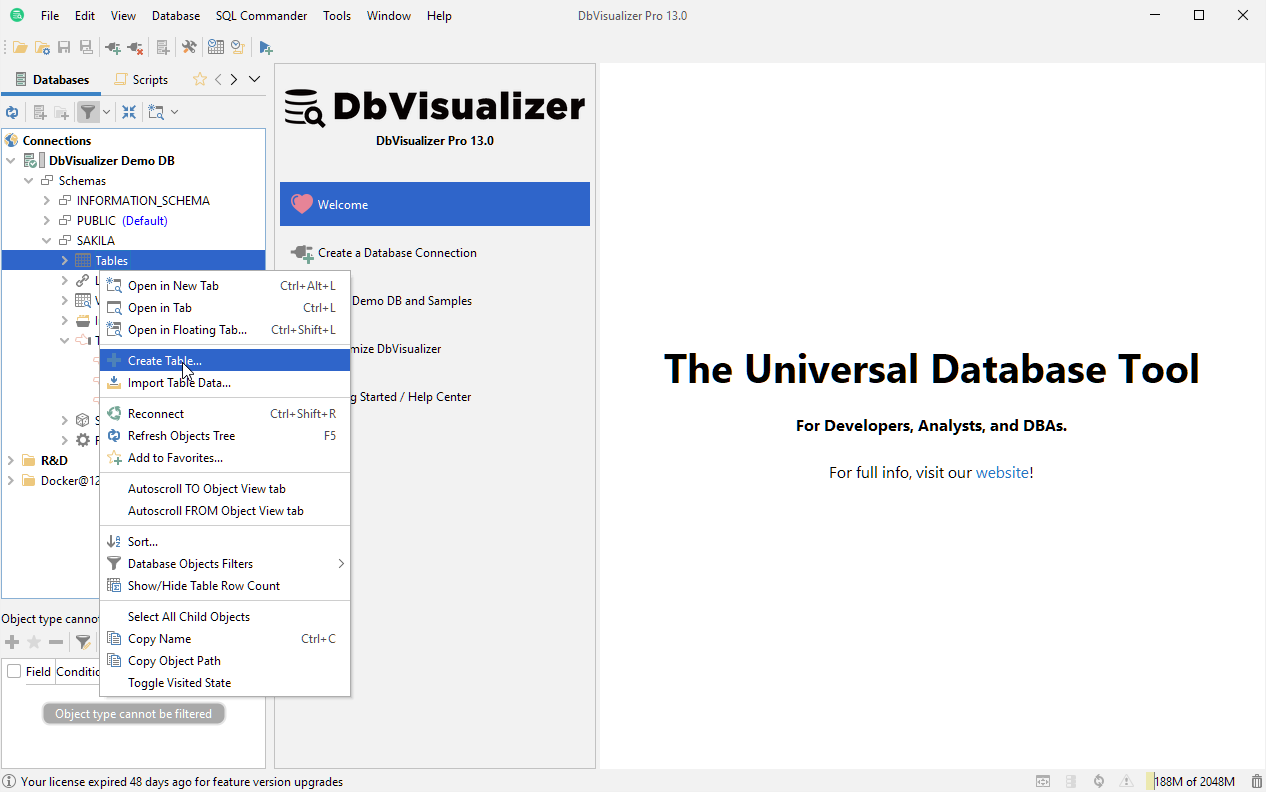Screen dimensions: 1266x792
Task: Click Toggle Visited State in the context menu
Action: 225,682
